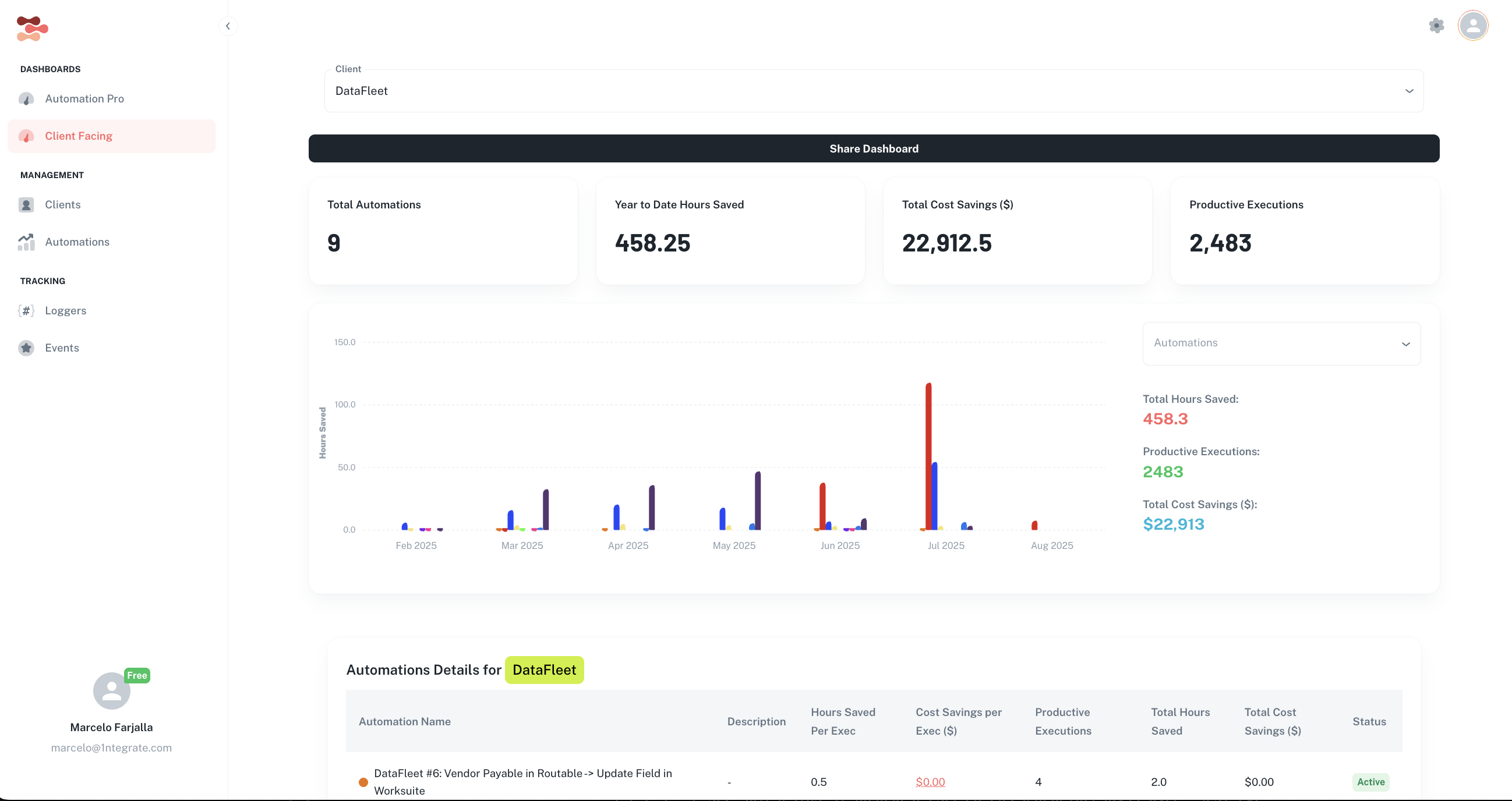Click the Share Dashboard button
Viewport: 1512px width, 801px height.
coord(874,148)
